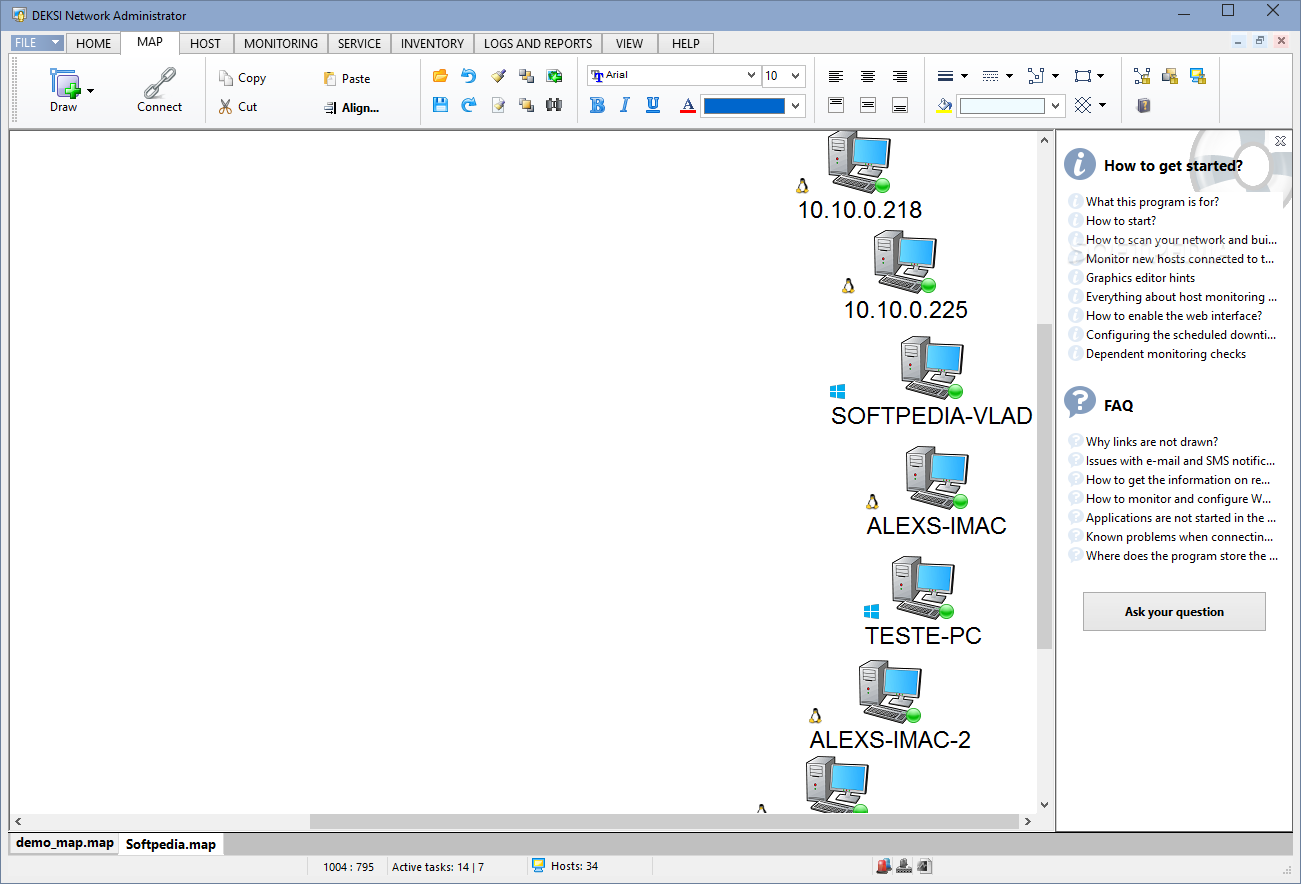The width and height of the screenshot is (1301, 884).
Task: Open 'Graphics editor hints' link
Action: pos(1140,278)
